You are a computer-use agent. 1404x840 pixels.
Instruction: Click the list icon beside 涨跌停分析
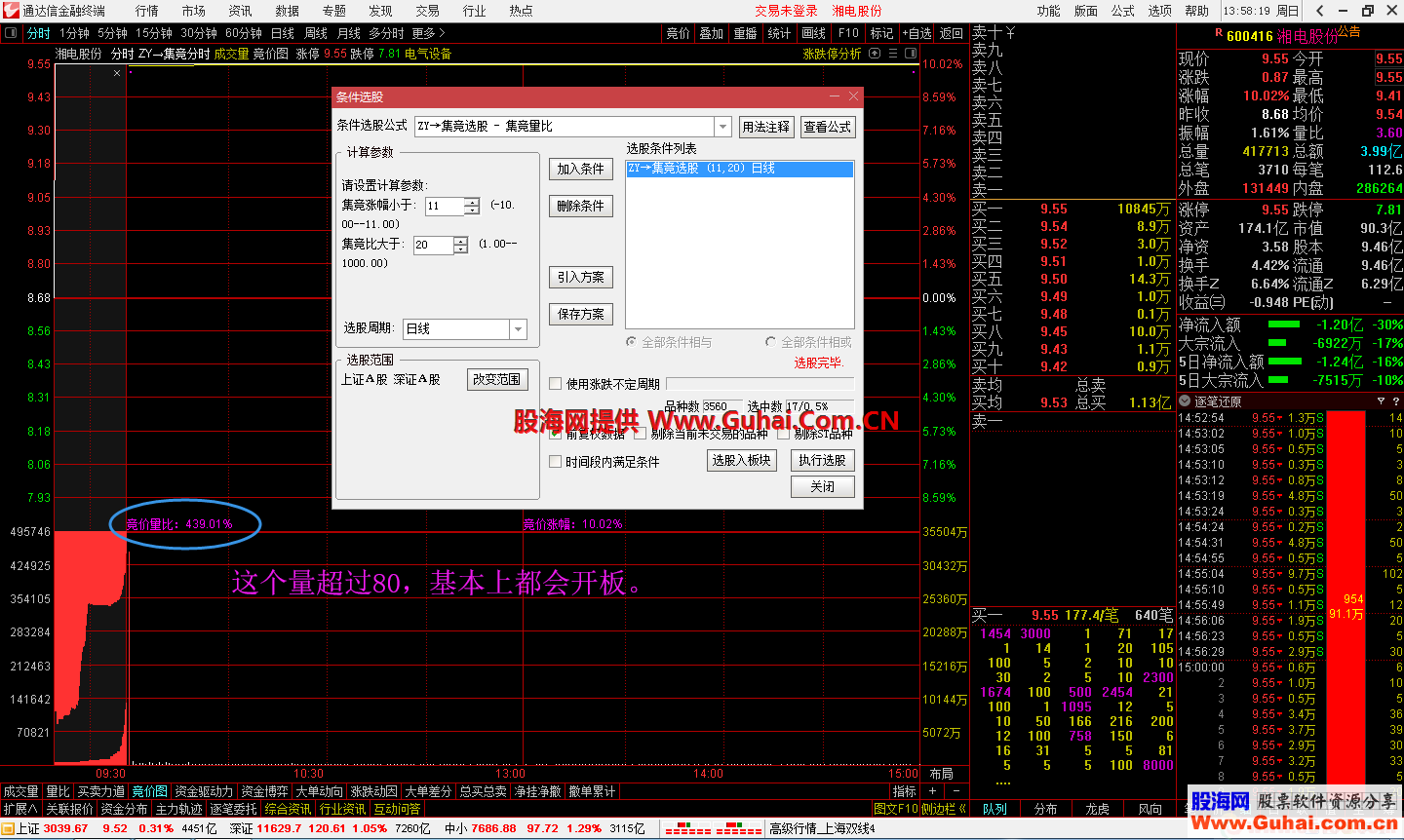pos(893,54)
